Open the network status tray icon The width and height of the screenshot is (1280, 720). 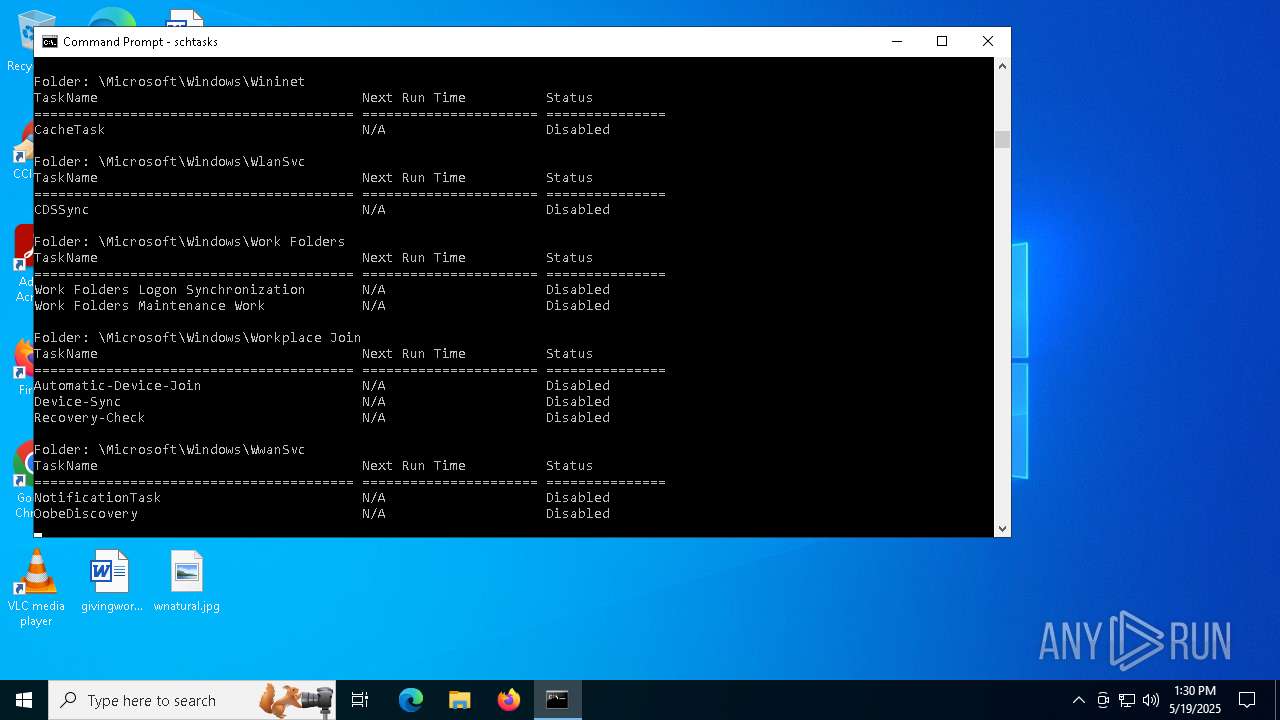1127,700
